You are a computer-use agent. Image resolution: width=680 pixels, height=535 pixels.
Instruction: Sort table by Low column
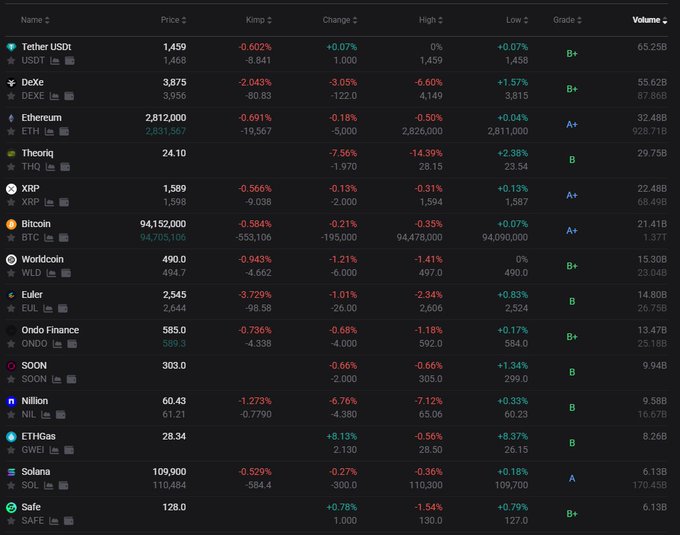pyautogui.click(x=517, y=20)
